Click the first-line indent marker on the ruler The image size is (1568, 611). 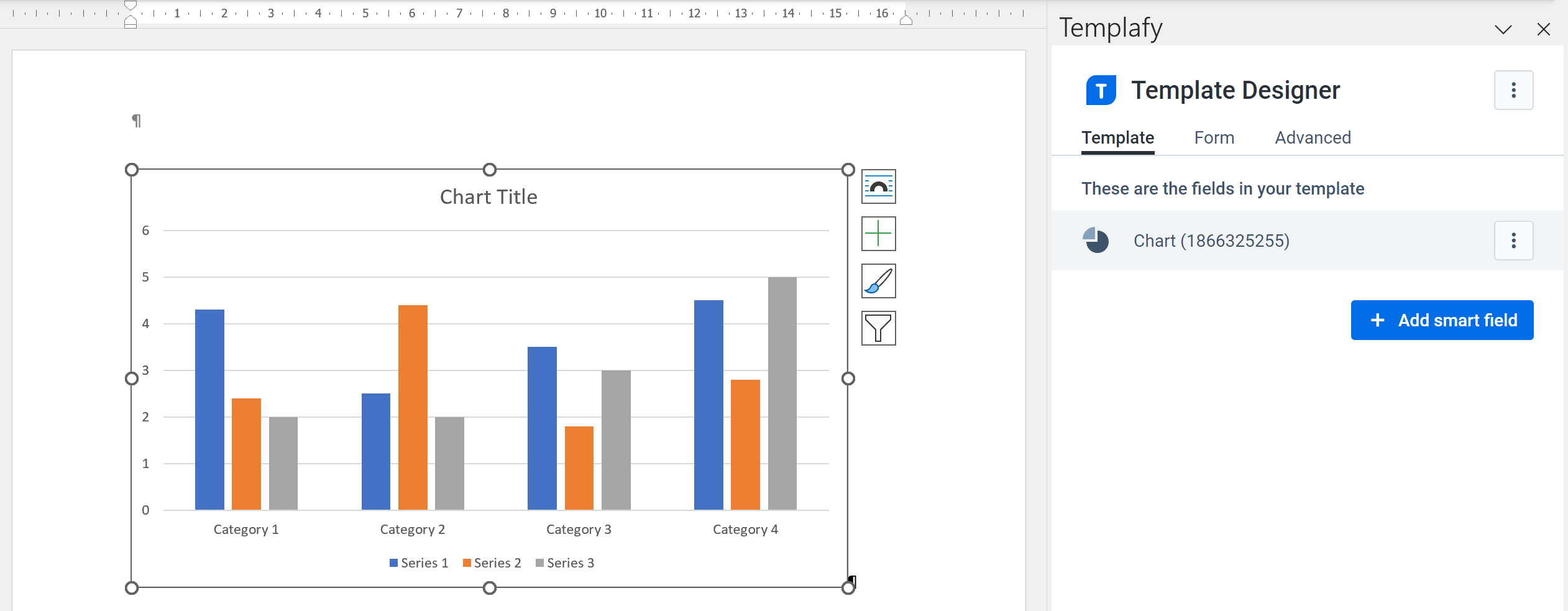click(x=130, y=6)
